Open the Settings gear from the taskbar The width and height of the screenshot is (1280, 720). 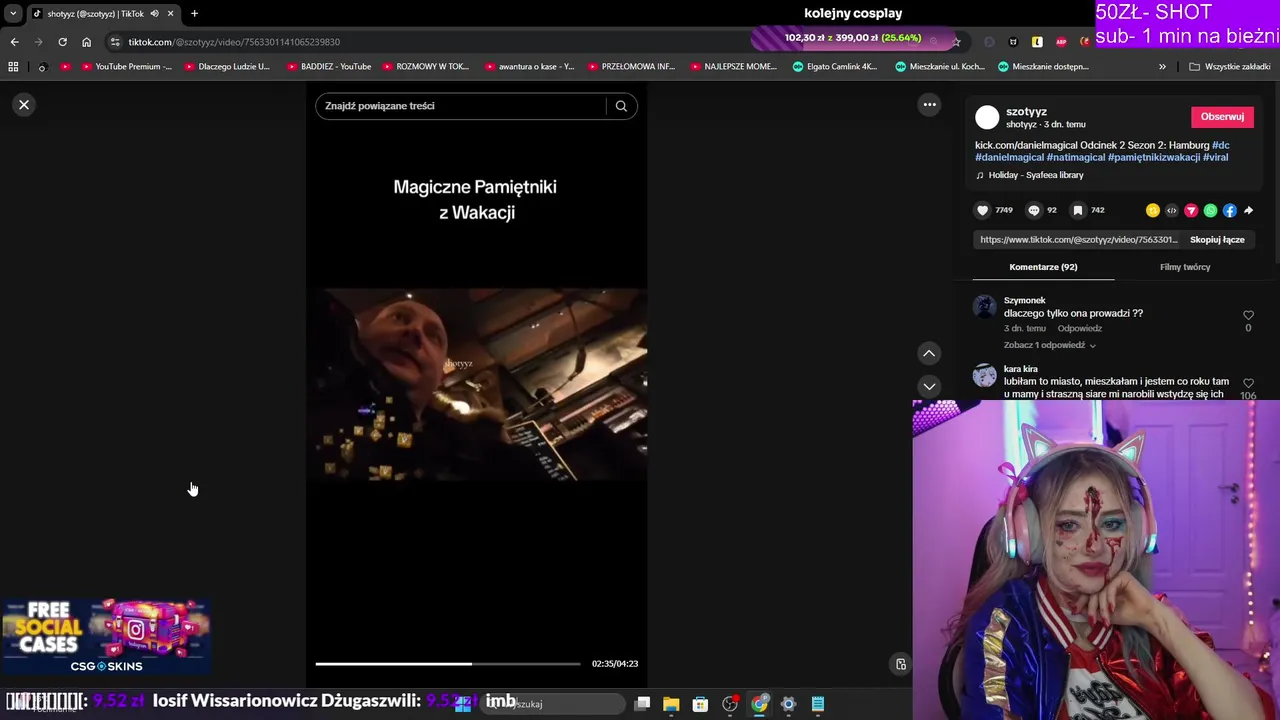point(788,704)
